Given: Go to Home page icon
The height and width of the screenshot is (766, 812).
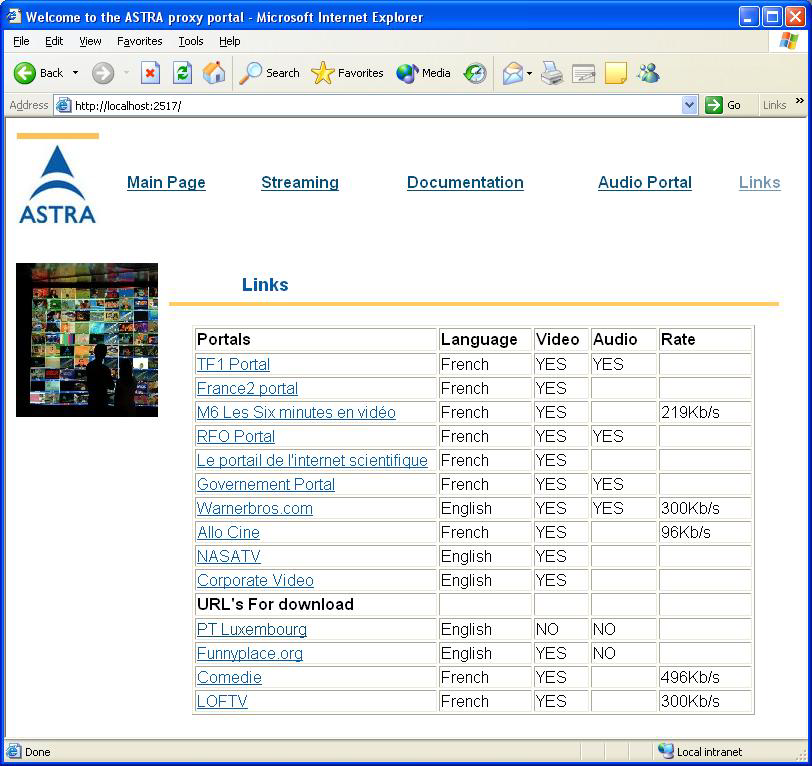Looking at the screenshot, I should 214,73.
